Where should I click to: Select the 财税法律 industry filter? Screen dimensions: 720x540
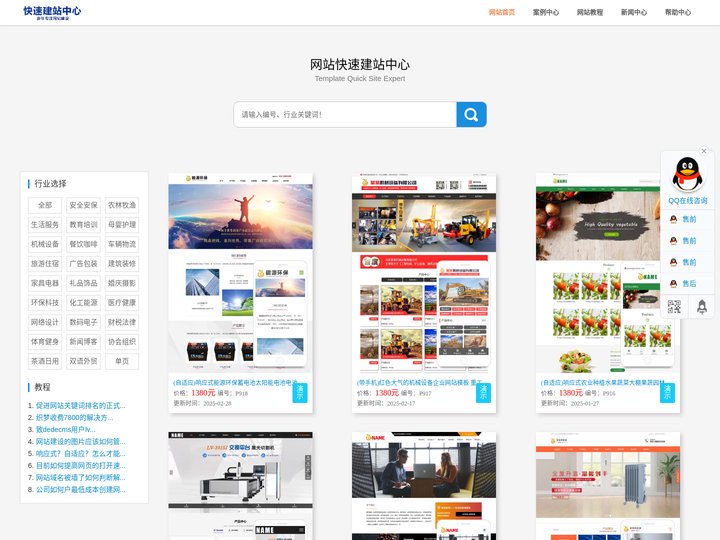[x=122, y=322]
